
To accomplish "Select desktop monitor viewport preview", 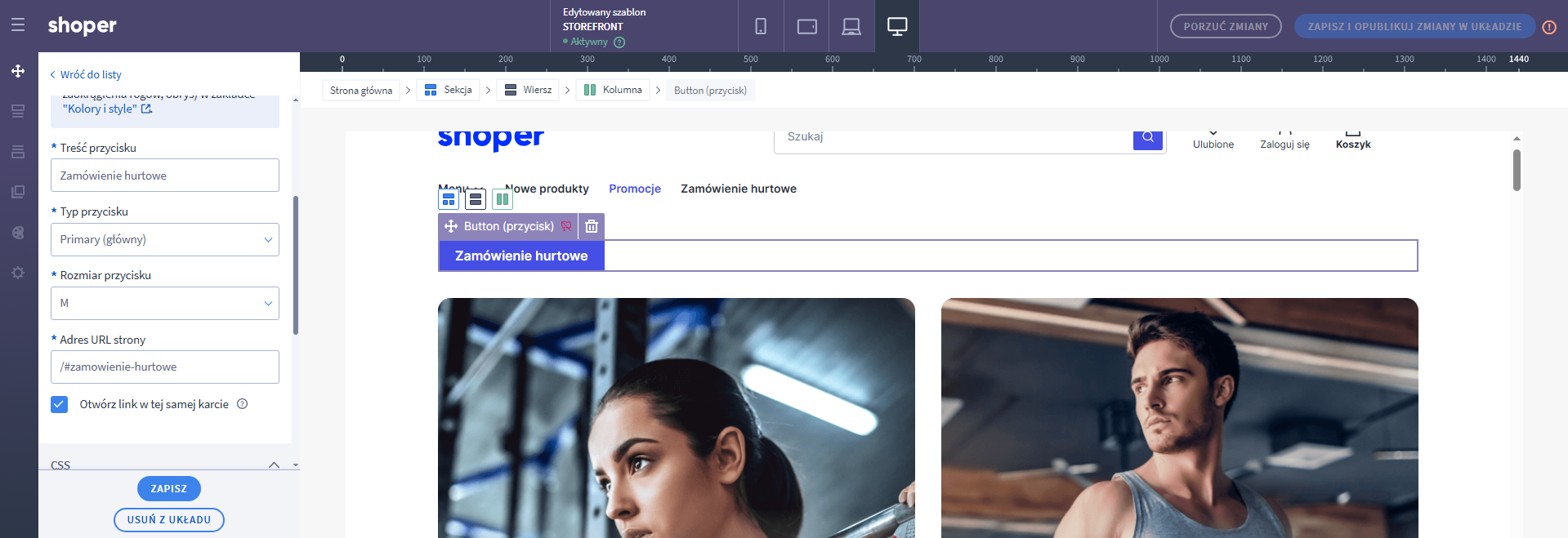I will 897,26.
